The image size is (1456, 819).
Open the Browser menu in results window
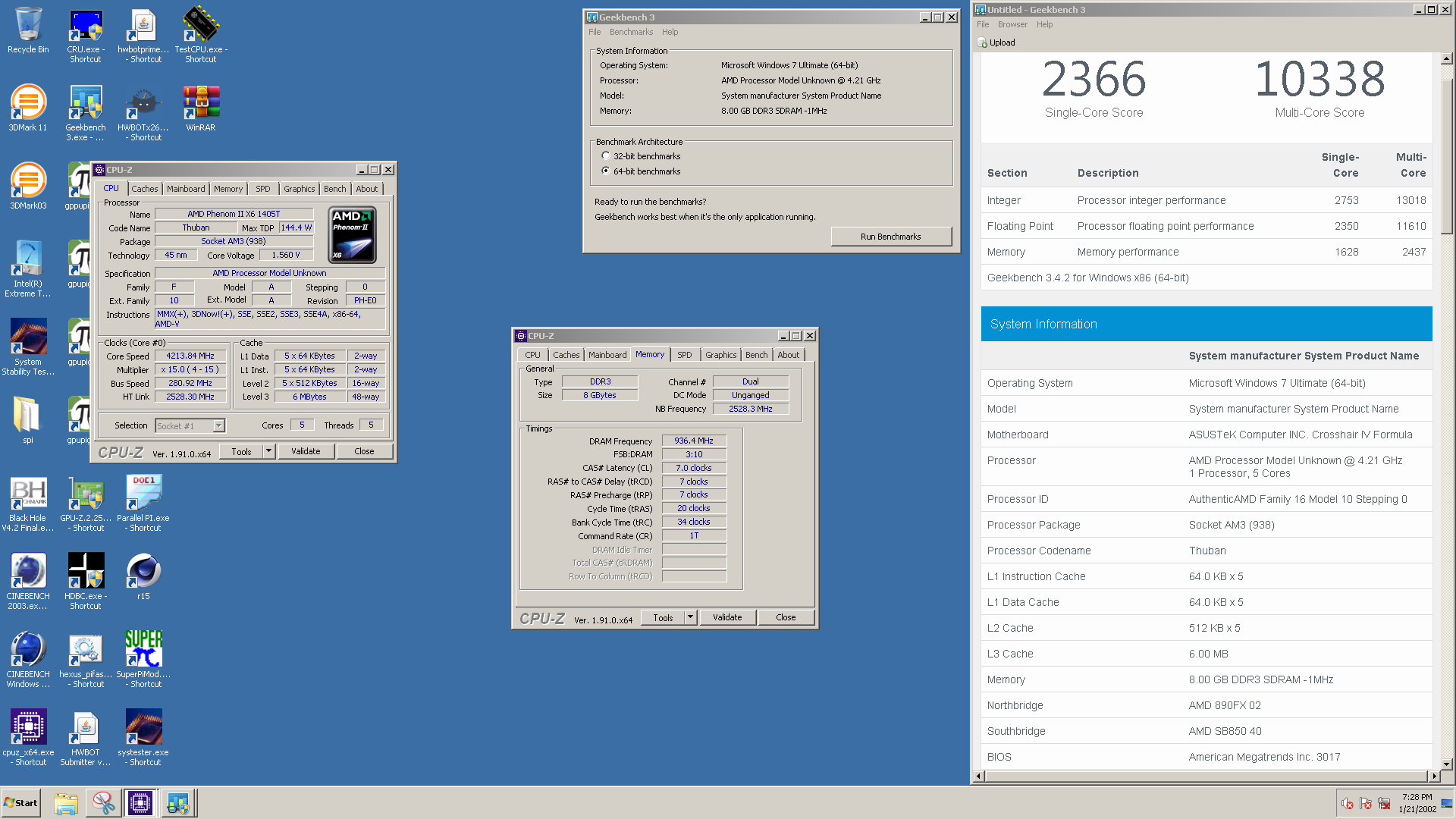coord(1012,24)
